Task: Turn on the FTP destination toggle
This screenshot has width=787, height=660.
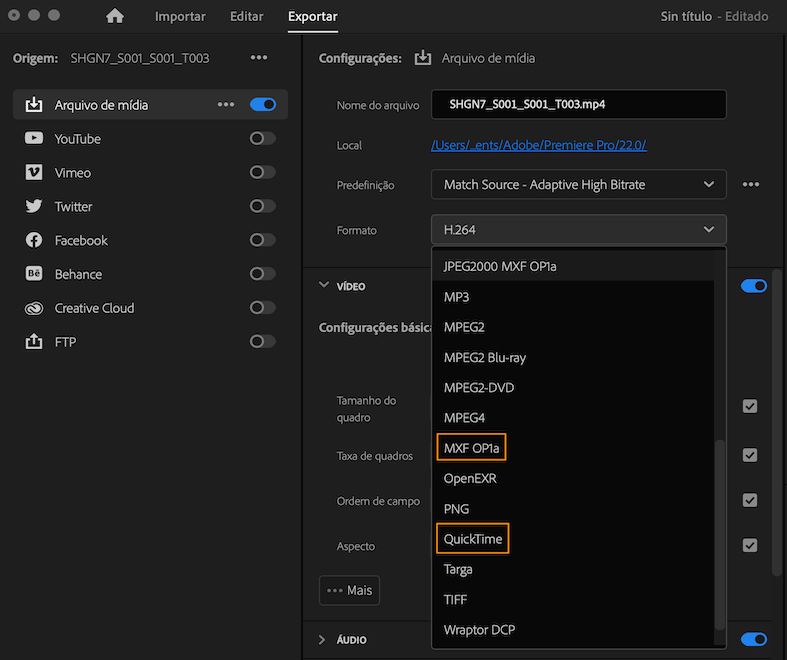Action: coord(262,342)
